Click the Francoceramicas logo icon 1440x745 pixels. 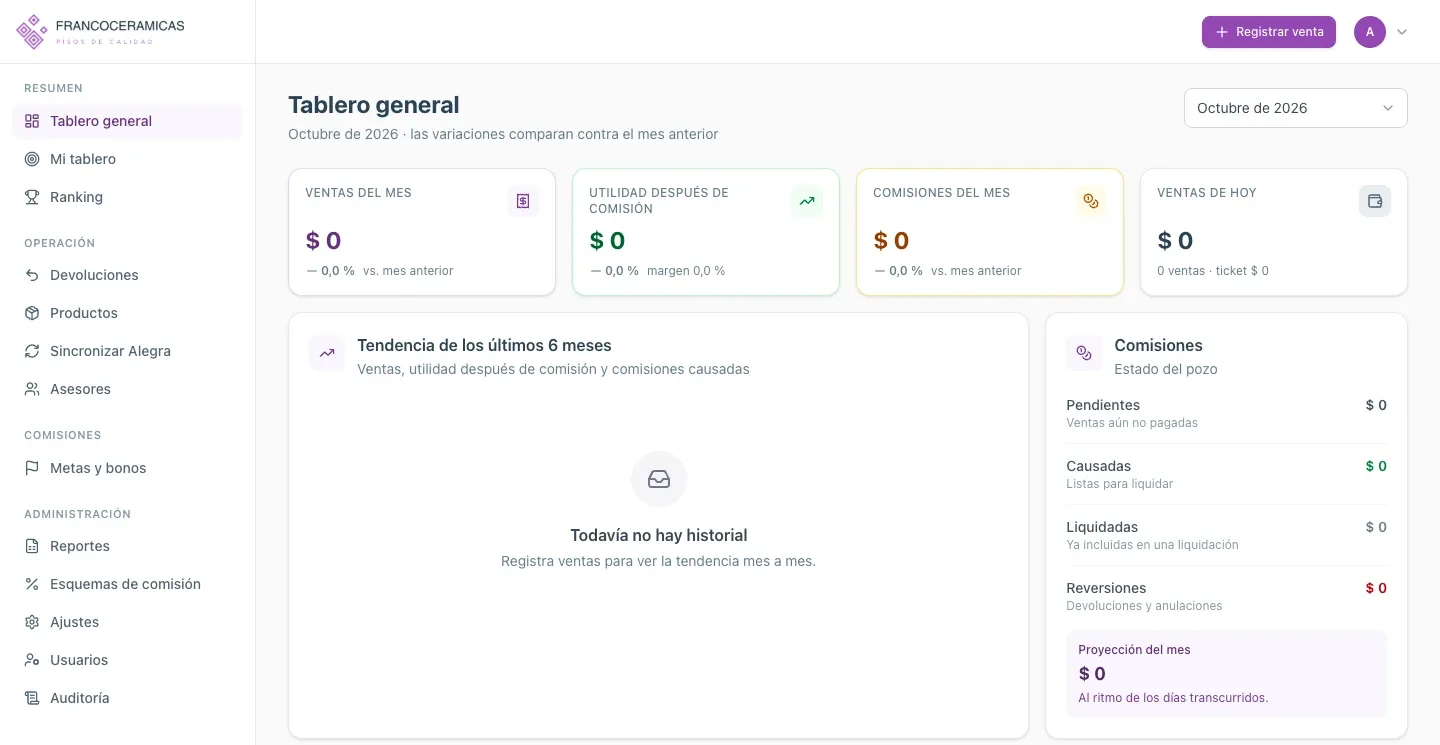pyautogui.click(x=32, y=32)
